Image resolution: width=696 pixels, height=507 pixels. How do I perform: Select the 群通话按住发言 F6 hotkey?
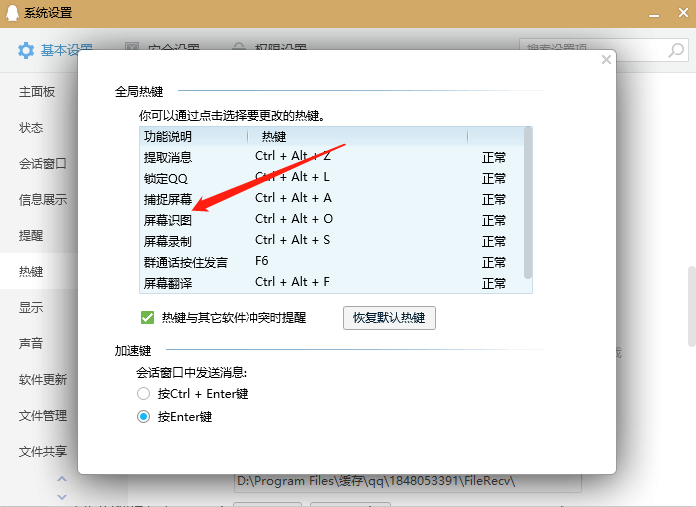262,261
